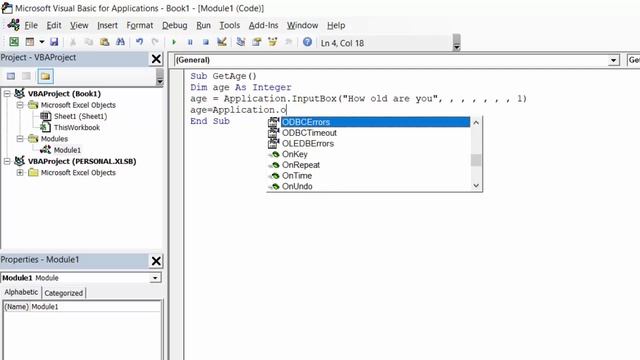
Task: Click the Save toolbar icon
Action: coord(54,42)
